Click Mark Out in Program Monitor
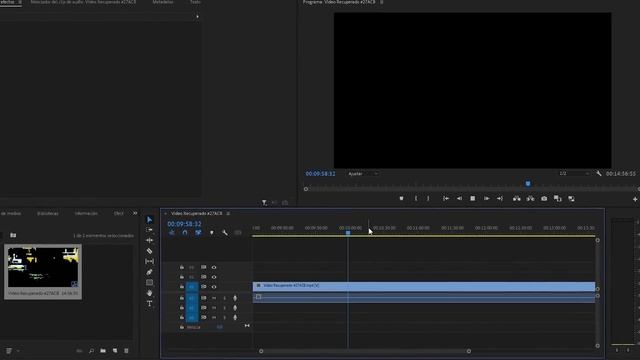The height and width of the screenshot is (360, 640). pos(428,199)
